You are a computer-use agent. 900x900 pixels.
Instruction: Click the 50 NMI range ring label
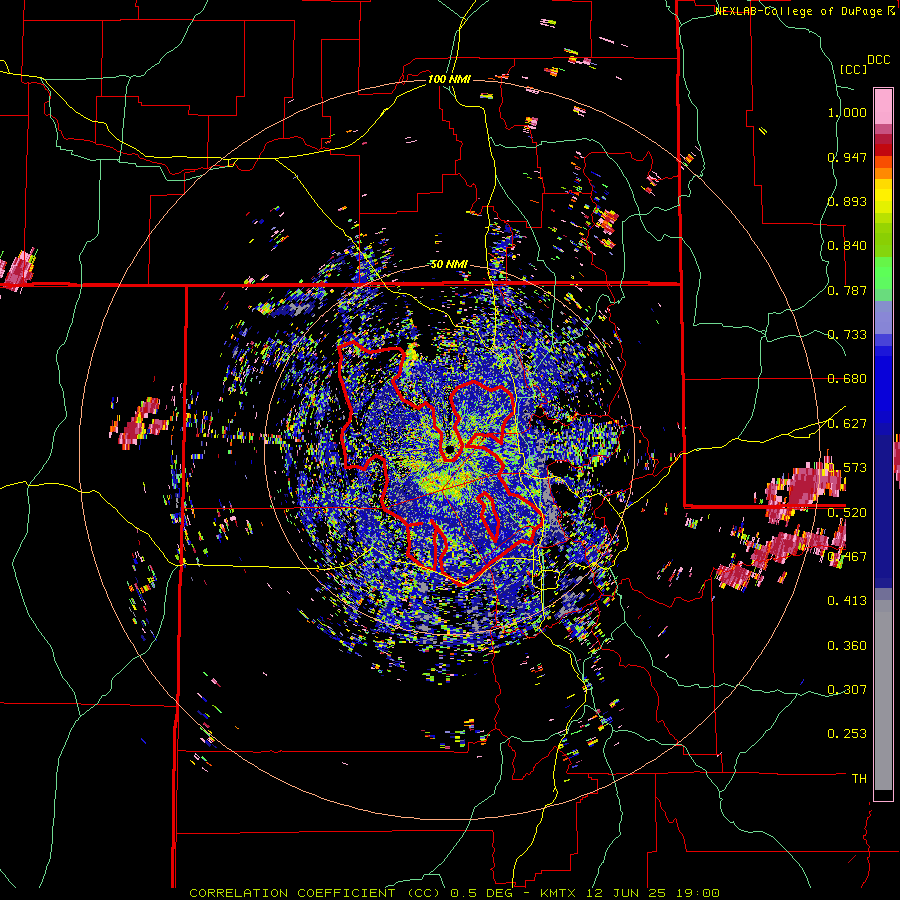[x=449, y=265]
